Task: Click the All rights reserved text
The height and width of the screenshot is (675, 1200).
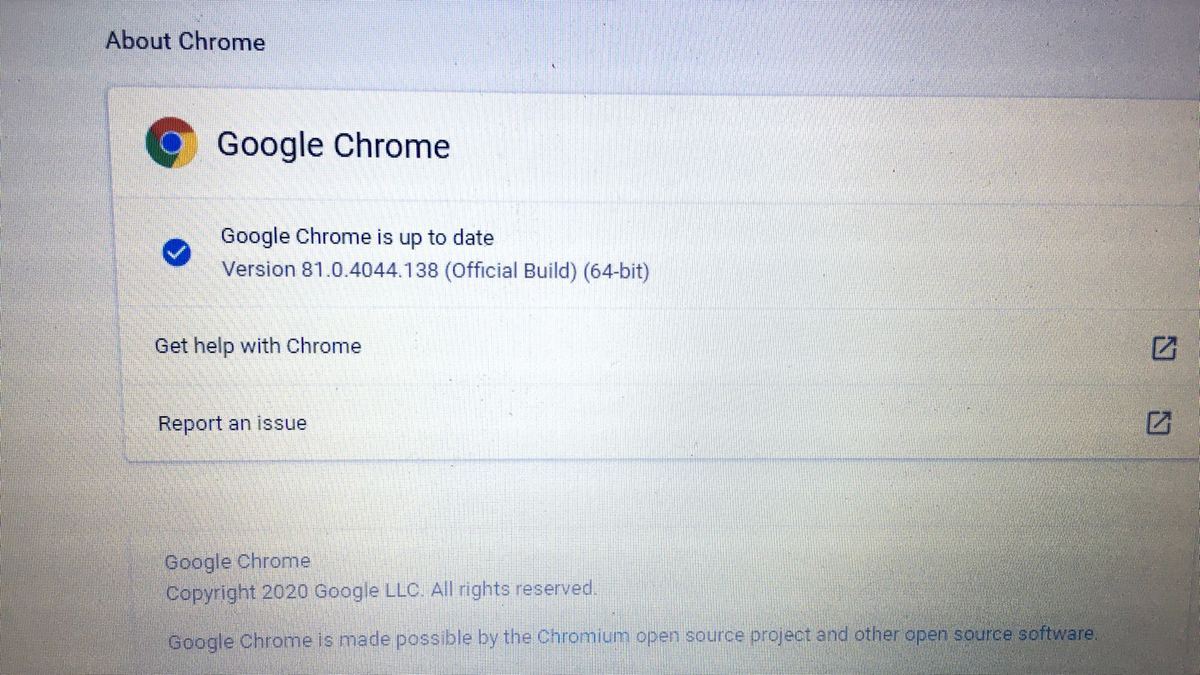Action: click(515, 589)
